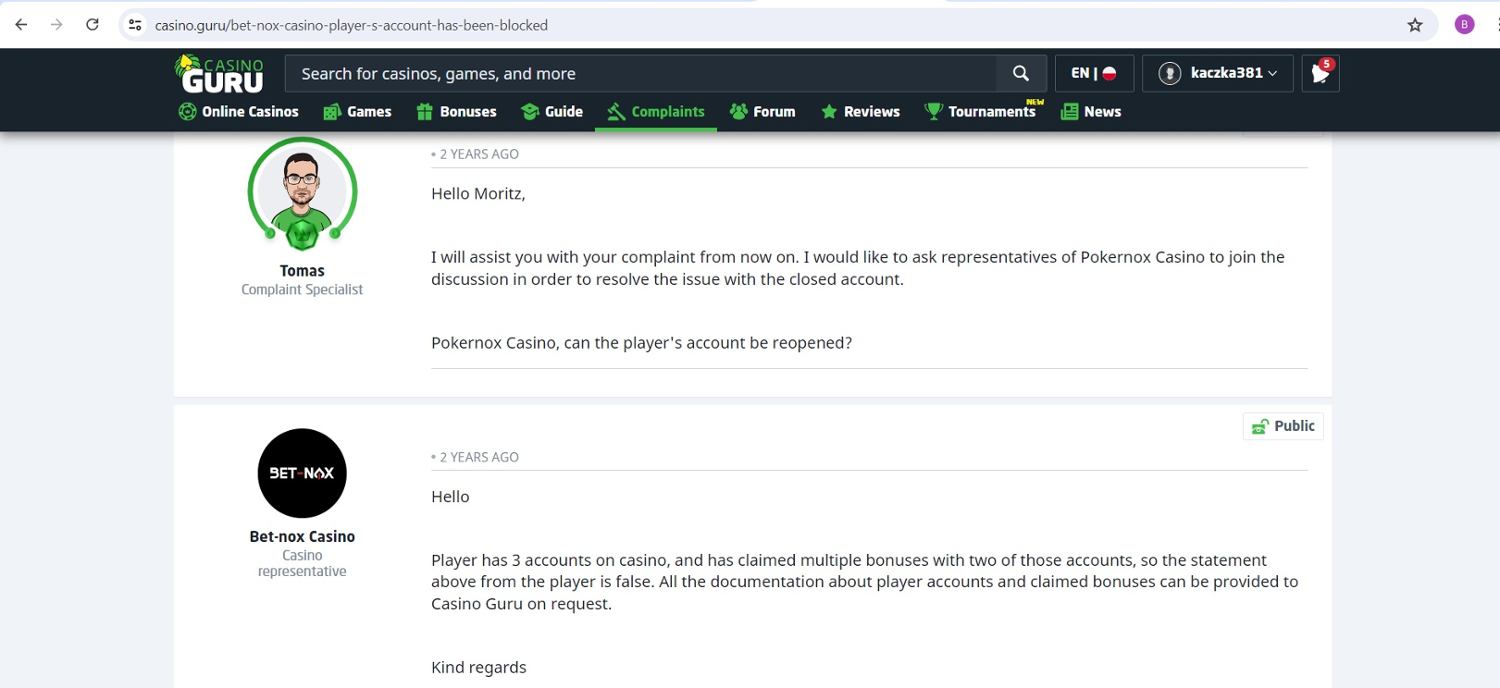Viewport: 1500px width, 688px height.
Task: View site information icon in address bar
Action: pyautogui.click(x=136, y=25)
